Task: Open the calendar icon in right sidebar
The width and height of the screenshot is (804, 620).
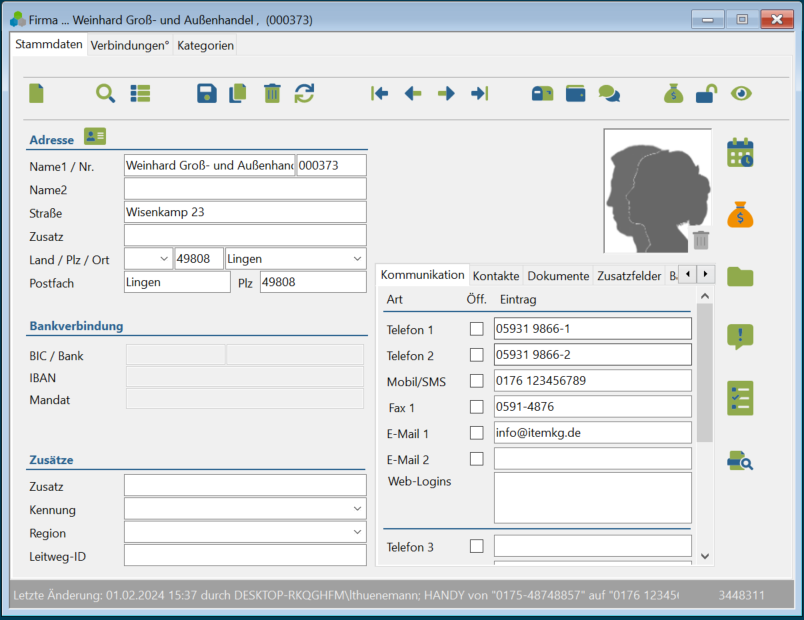Action: 740,152
